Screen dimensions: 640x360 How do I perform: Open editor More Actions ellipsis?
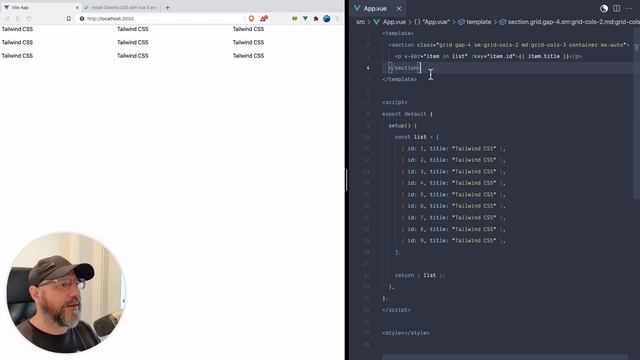(629, 9)
